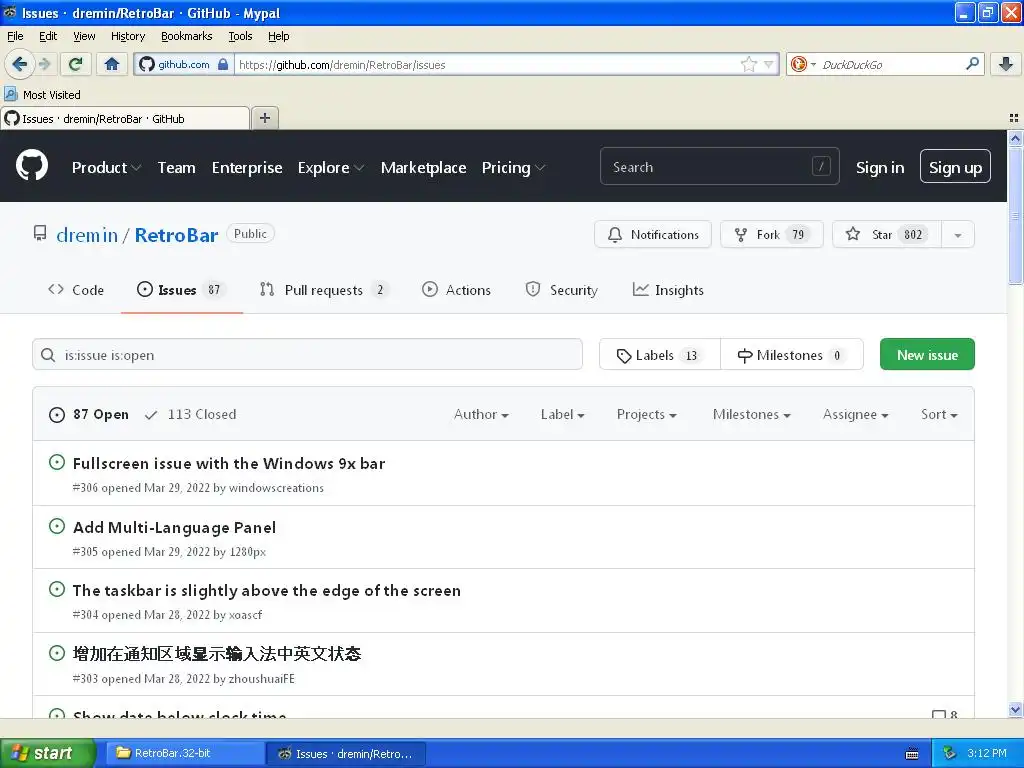Click the list all tabs grid icon
The image size is (1024, 768).
[1014, 118]
